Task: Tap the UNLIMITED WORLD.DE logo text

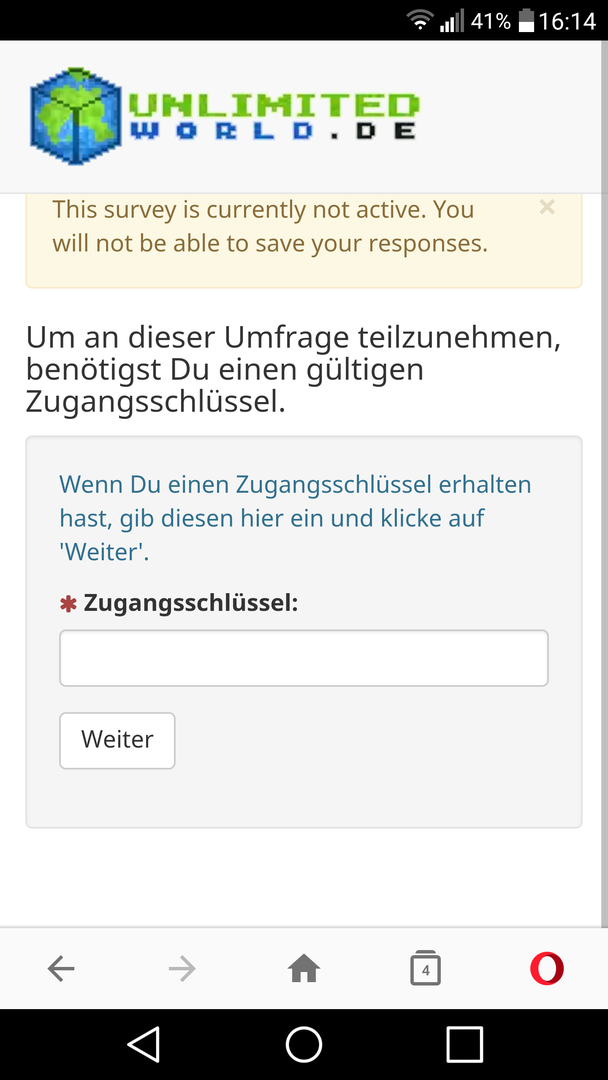Action: (x=272, y=116)
